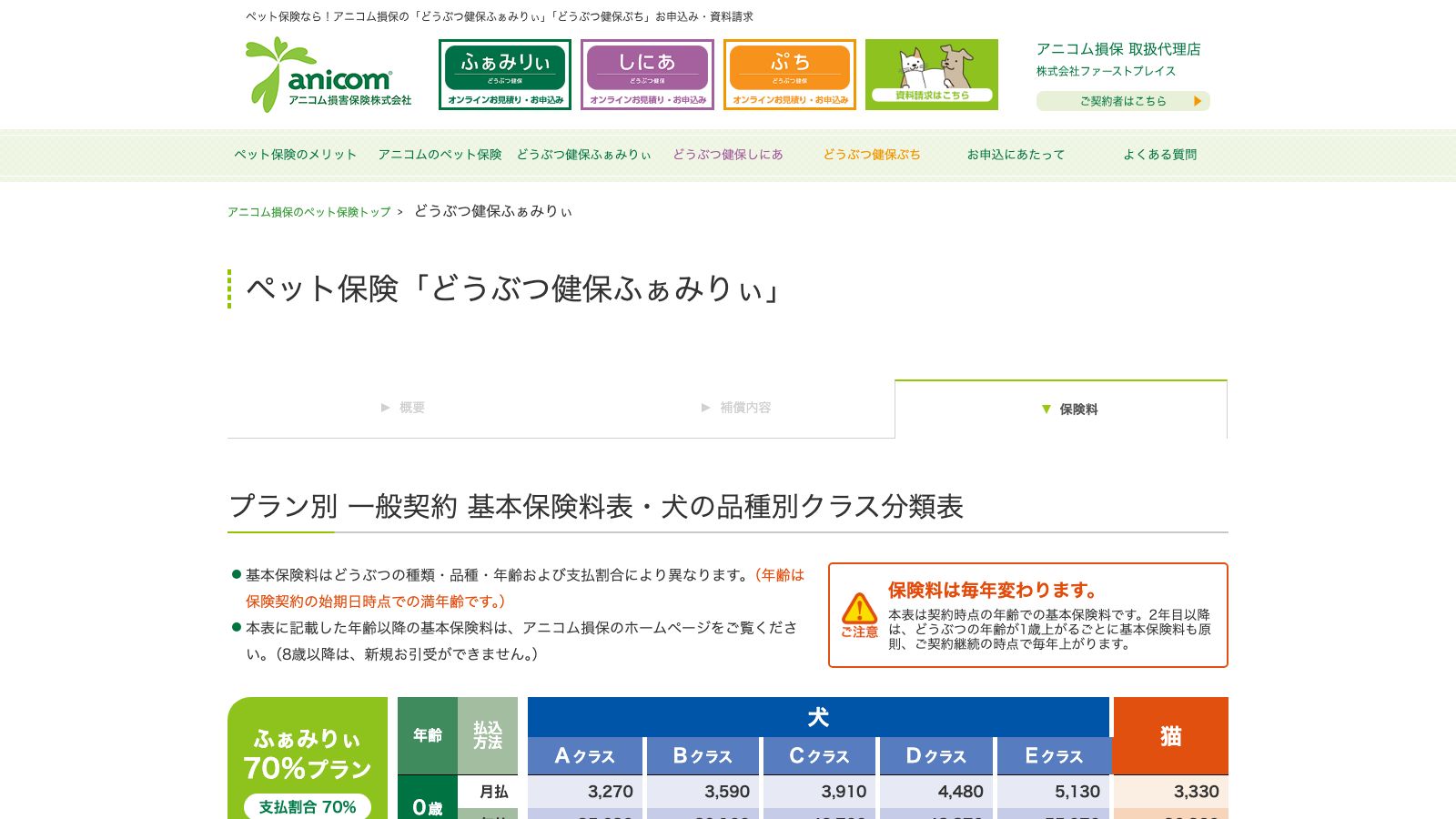Click the ご契約者はこちら button
This screenshot has width=1456, height=819.
(1123, 101)
